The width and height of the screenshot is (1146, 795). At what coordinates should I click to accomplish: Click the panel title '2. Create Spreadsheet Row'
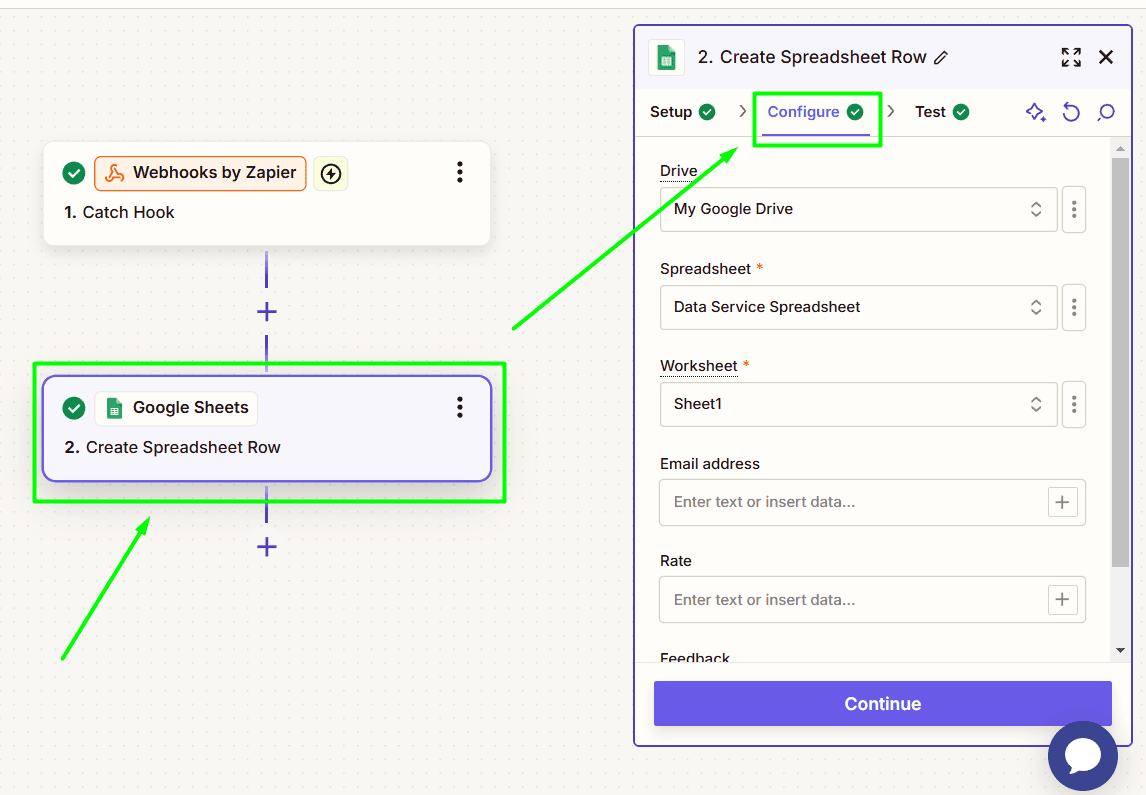click(x=812, y=57)
